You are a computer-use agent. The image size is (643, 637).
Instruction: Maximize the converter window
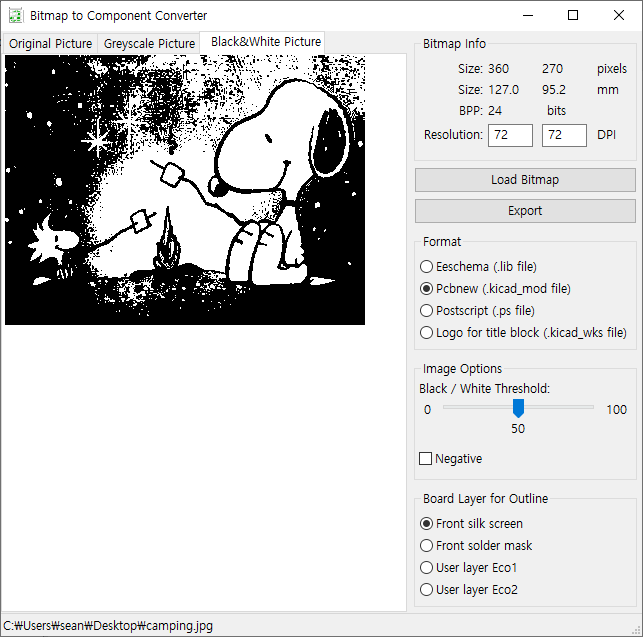573,16
